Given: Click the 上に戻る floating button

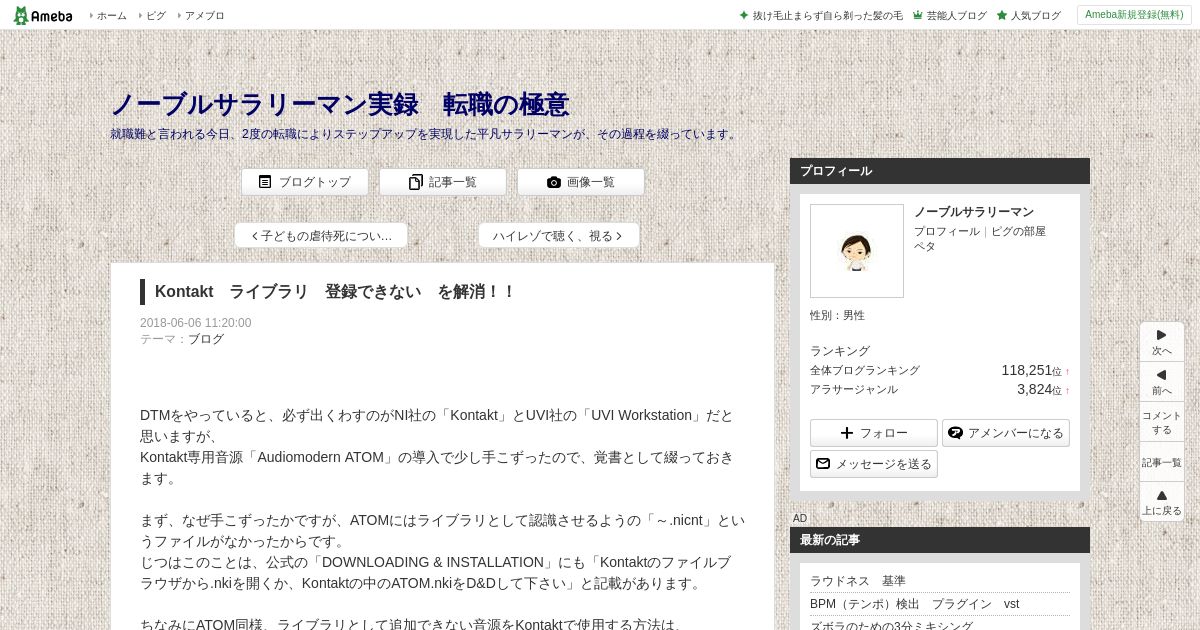Looking at the screenshot, I should coord(1162,502).
